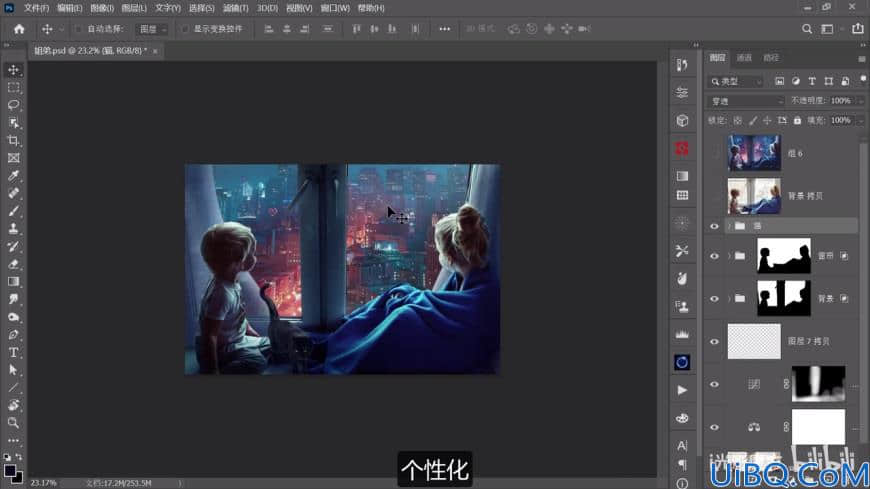
Task: Open the search magnifier in top right
Action: tap(807, 29)
